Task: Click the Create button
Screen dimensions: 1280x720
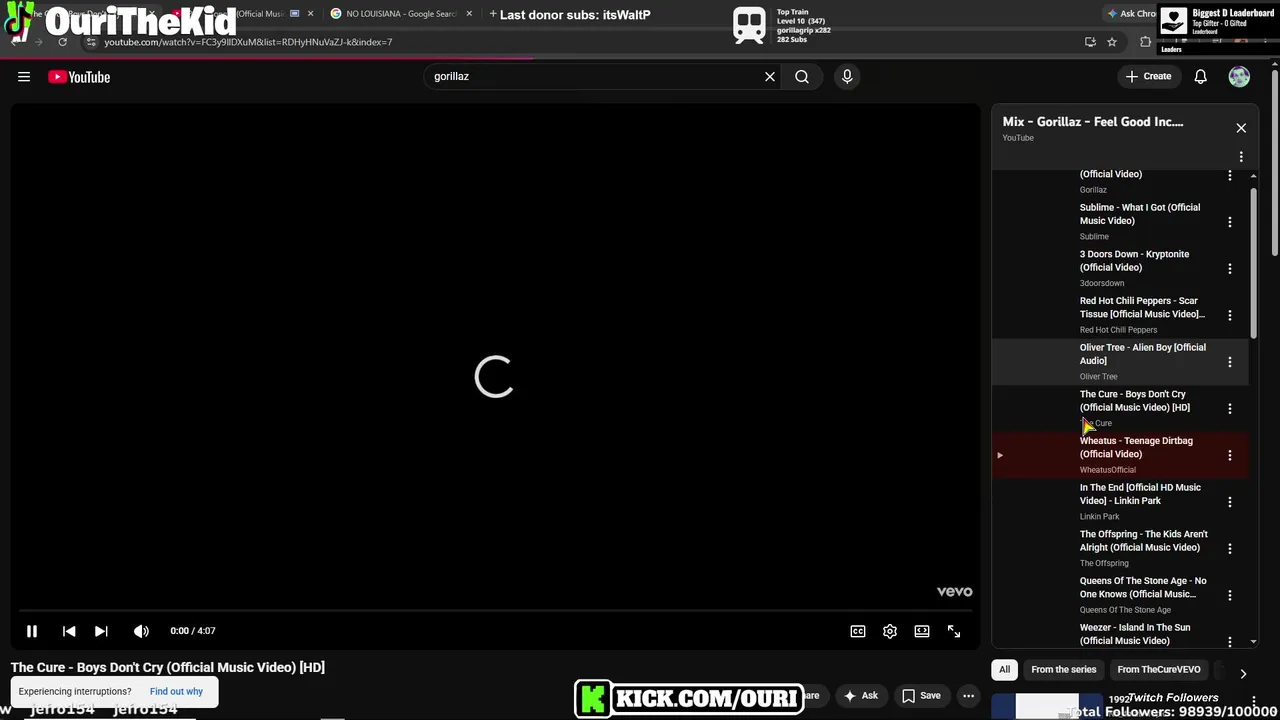Action: 1148,76
